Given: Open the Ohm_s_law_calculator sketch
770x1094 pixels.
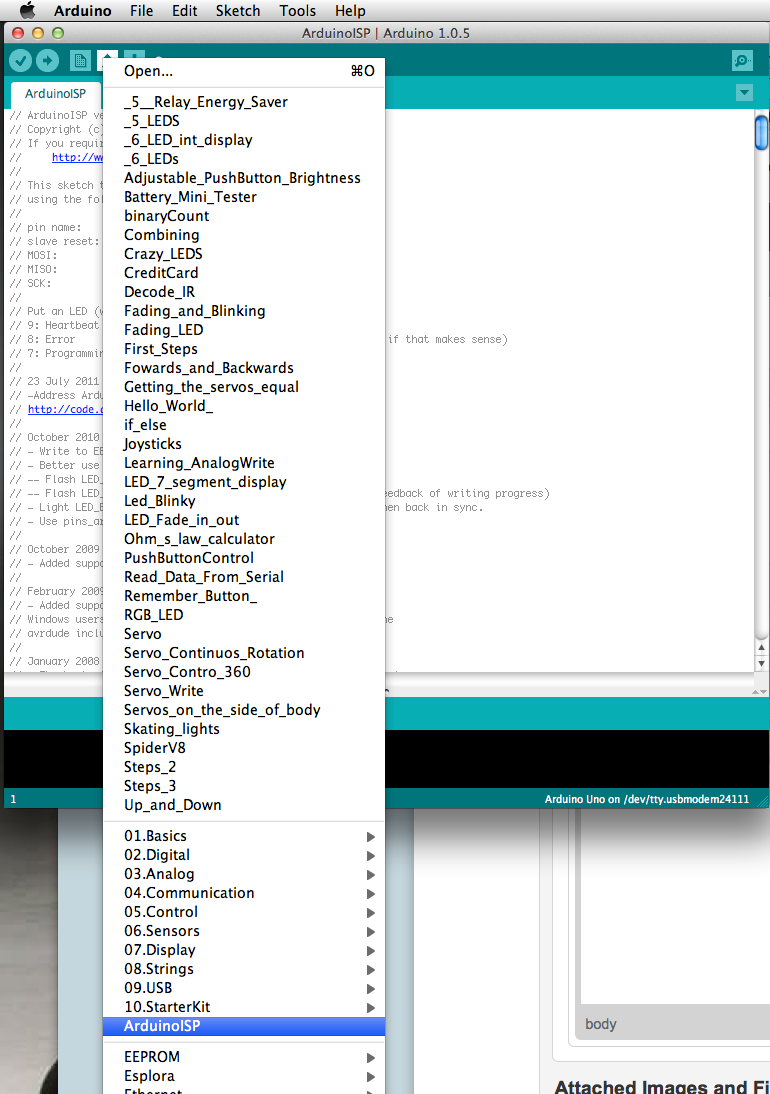Looking at the screenshot, I should 244,539.
